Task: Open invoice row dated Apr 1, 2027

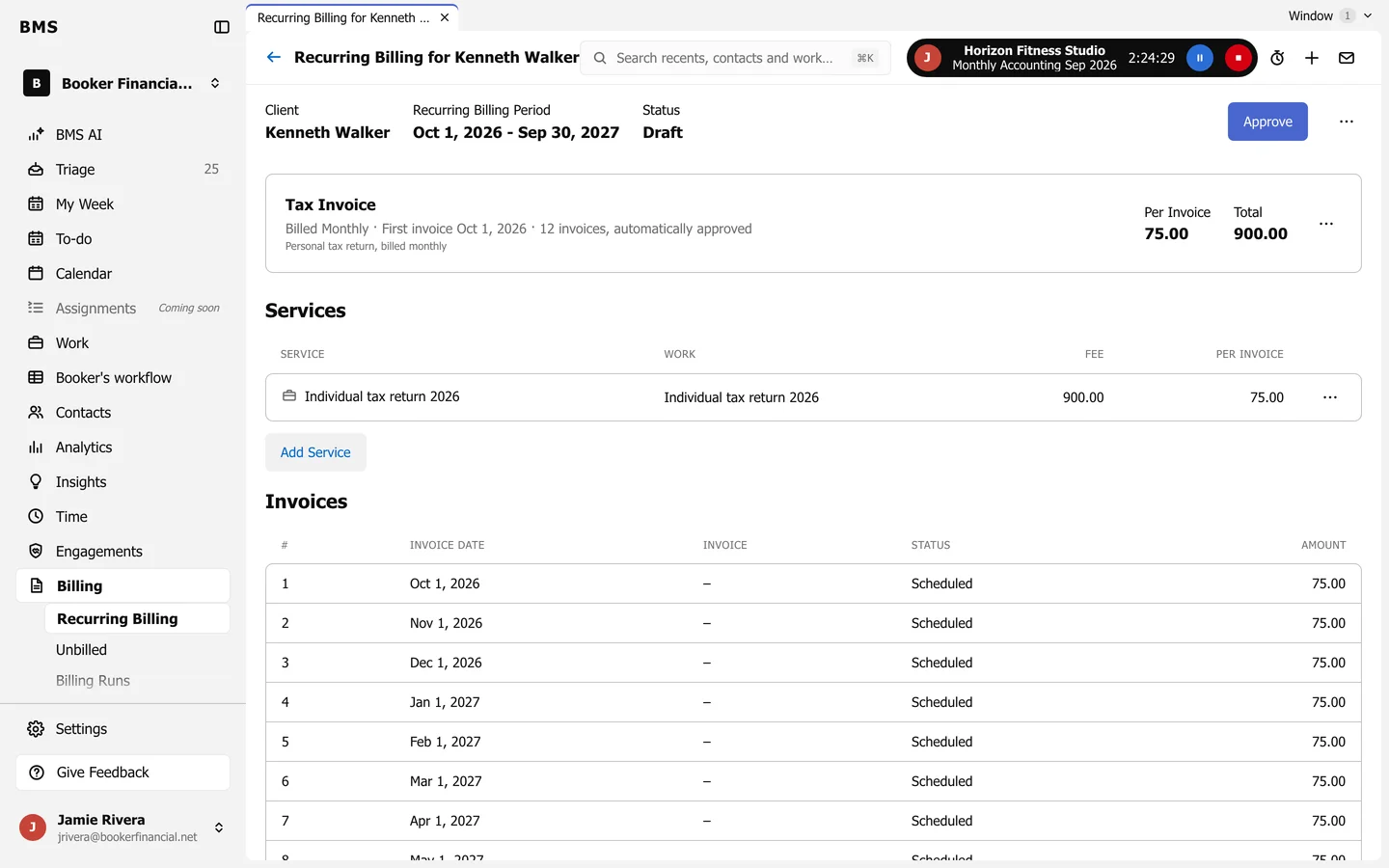Action: click(813, 821)
